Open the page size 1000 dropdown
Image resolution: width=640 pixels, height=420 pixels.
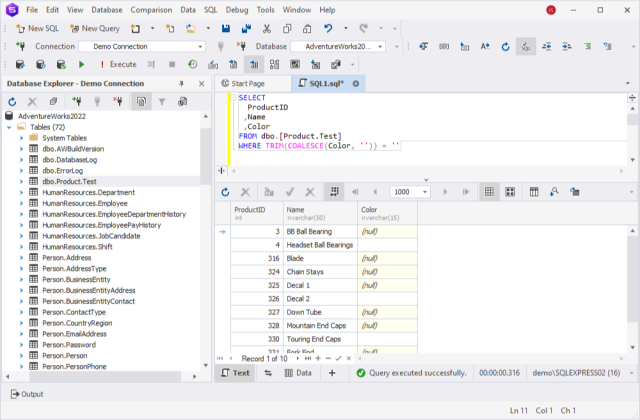click(x=426, y=192)
